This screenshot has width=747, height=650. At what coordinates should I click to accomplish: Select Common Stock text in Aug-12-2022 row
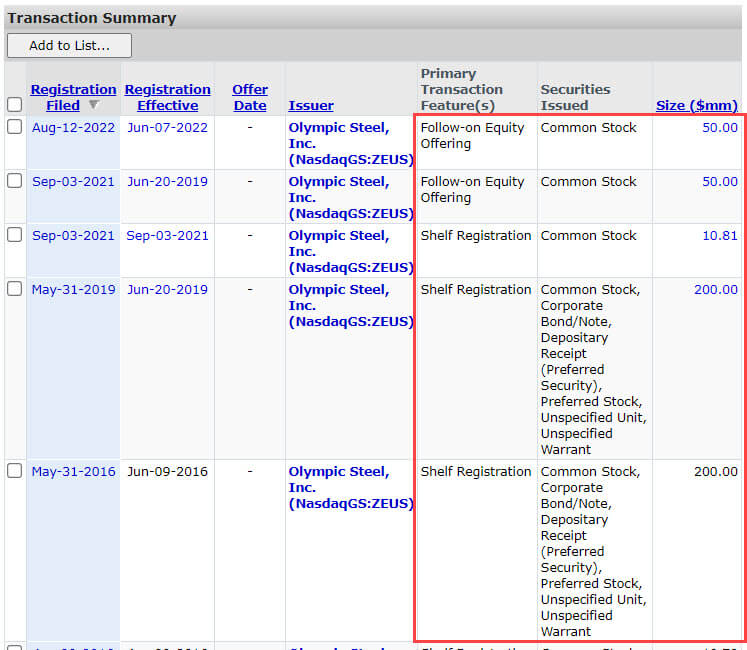[x=588, y=128]
